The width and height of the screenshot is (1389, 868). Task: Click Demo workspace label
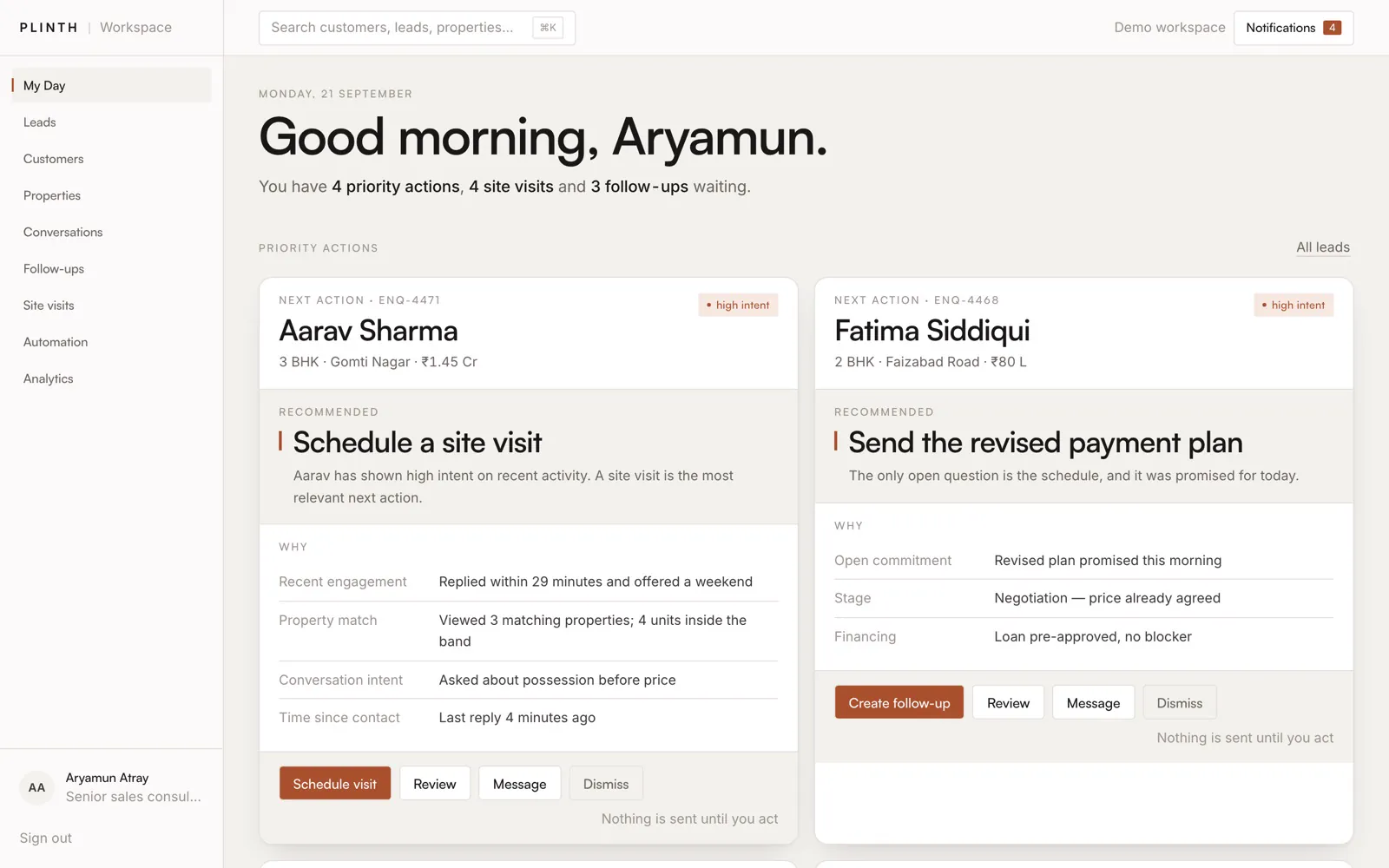1169,28
